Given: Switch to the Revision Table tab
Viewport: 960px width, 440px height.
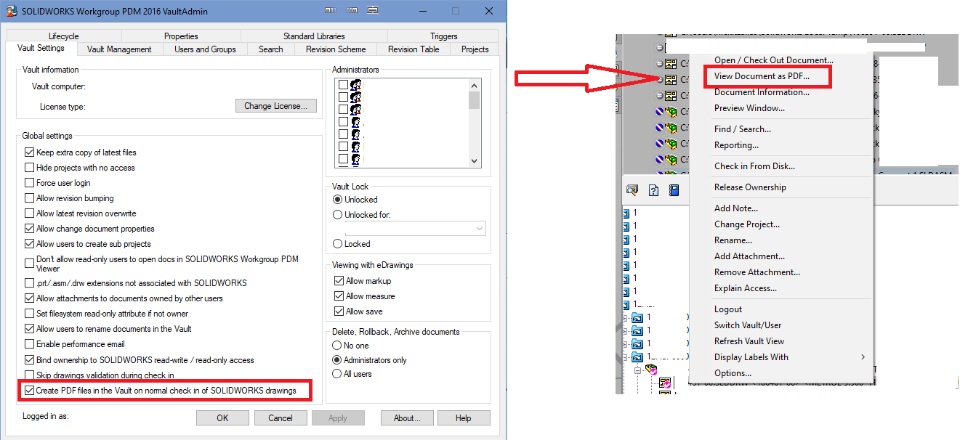Looking at the screenshot, I should click(x=413, y=50).
